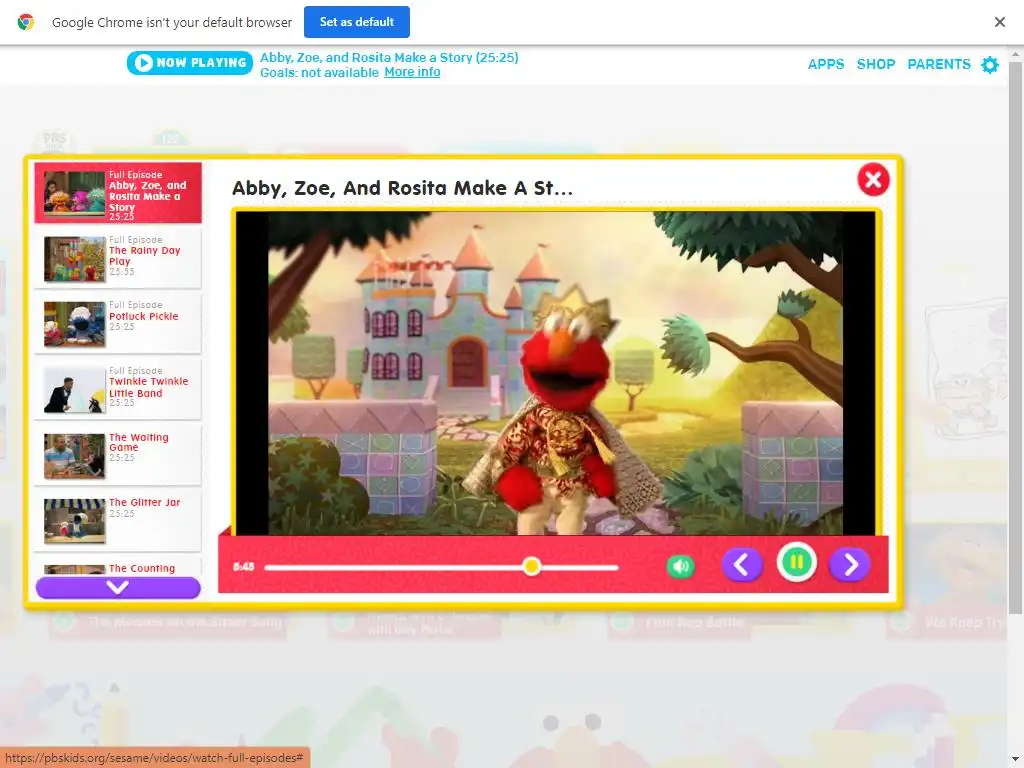Play the Potluck Pickle episode
The width and height of the screenshot is (1024, 768).
pos(118,324)
